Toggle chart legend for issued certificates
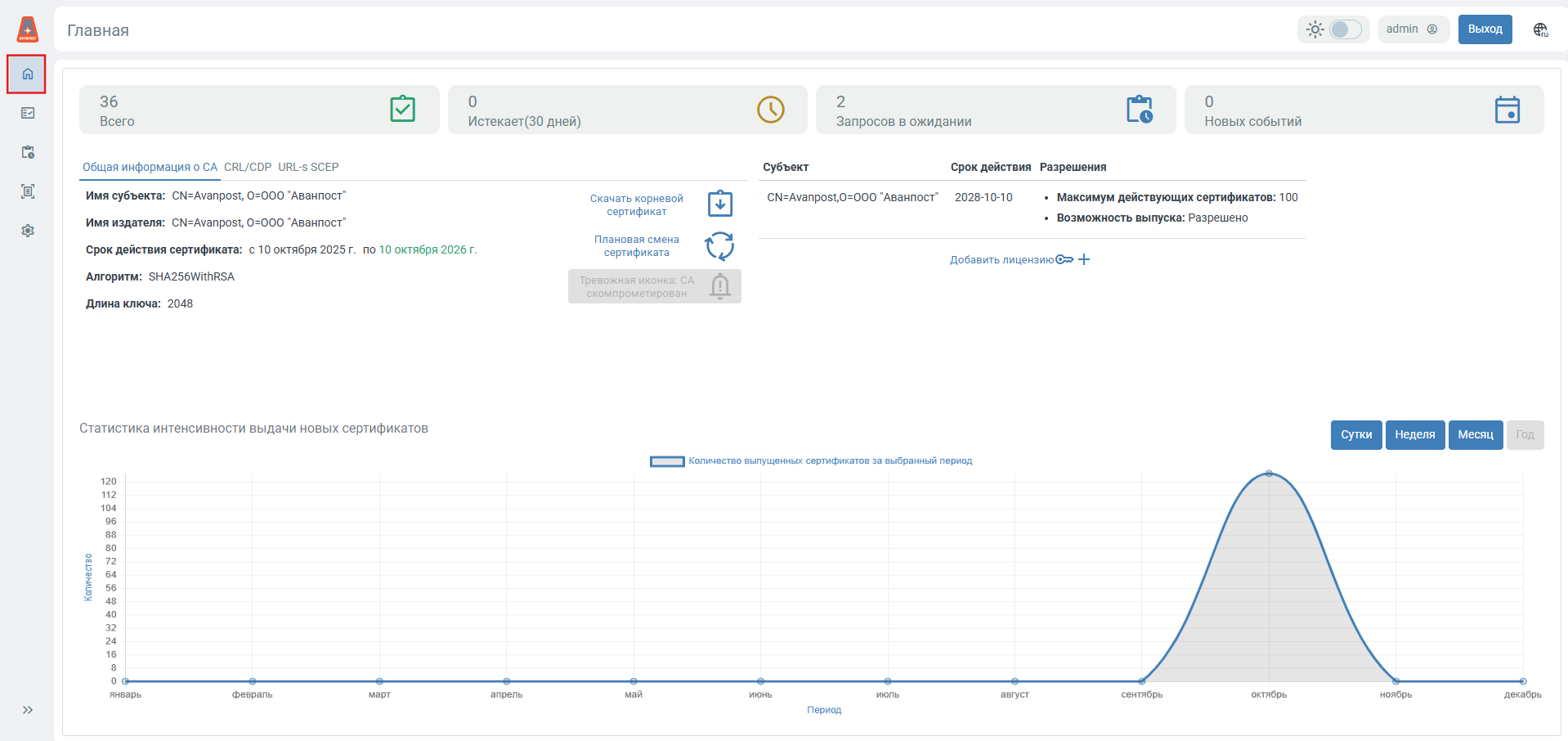Screen dimensions: 1568x741 pos(810,461)
